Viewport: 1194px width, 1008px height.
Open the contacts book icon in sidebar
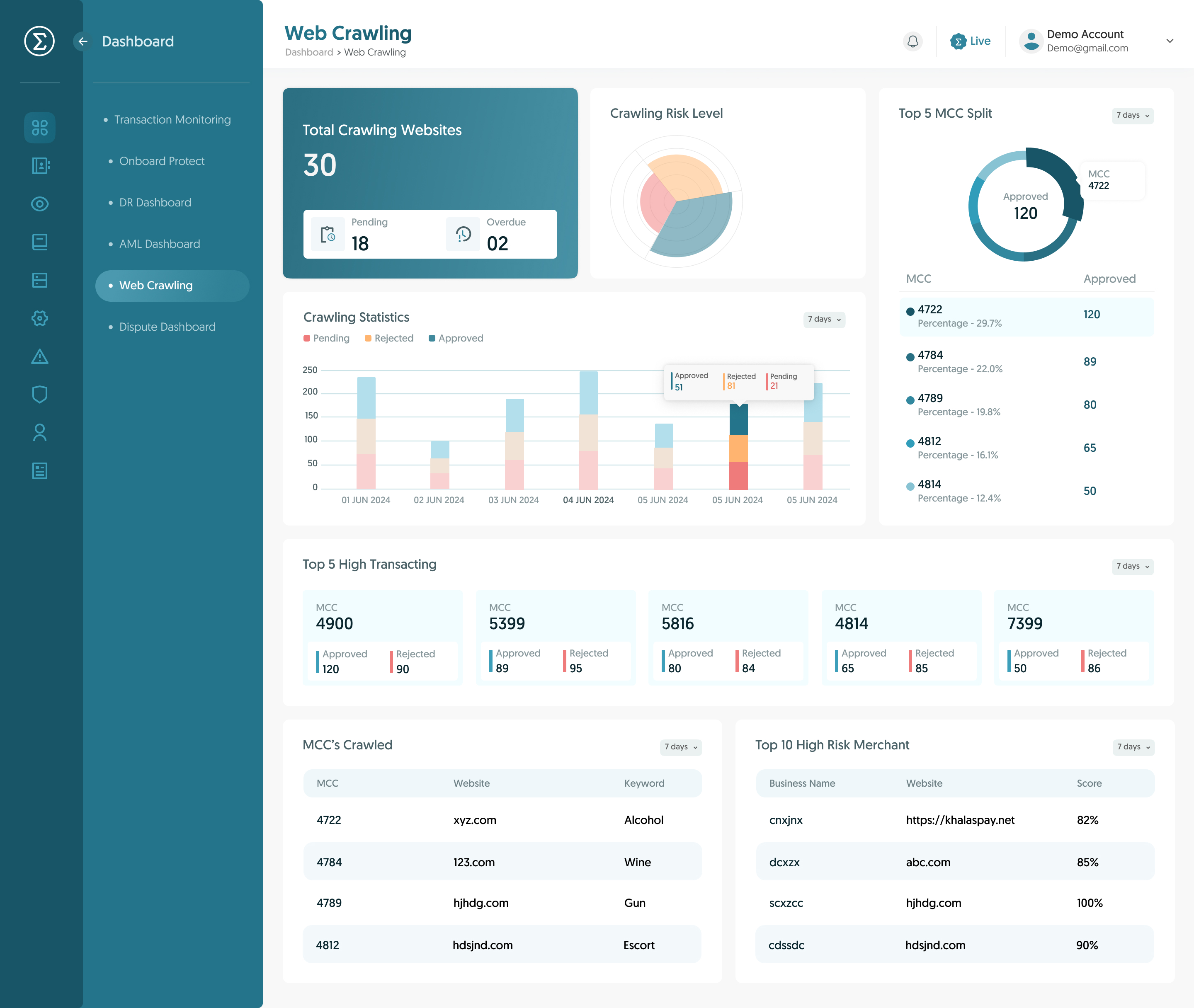[39, 166]
